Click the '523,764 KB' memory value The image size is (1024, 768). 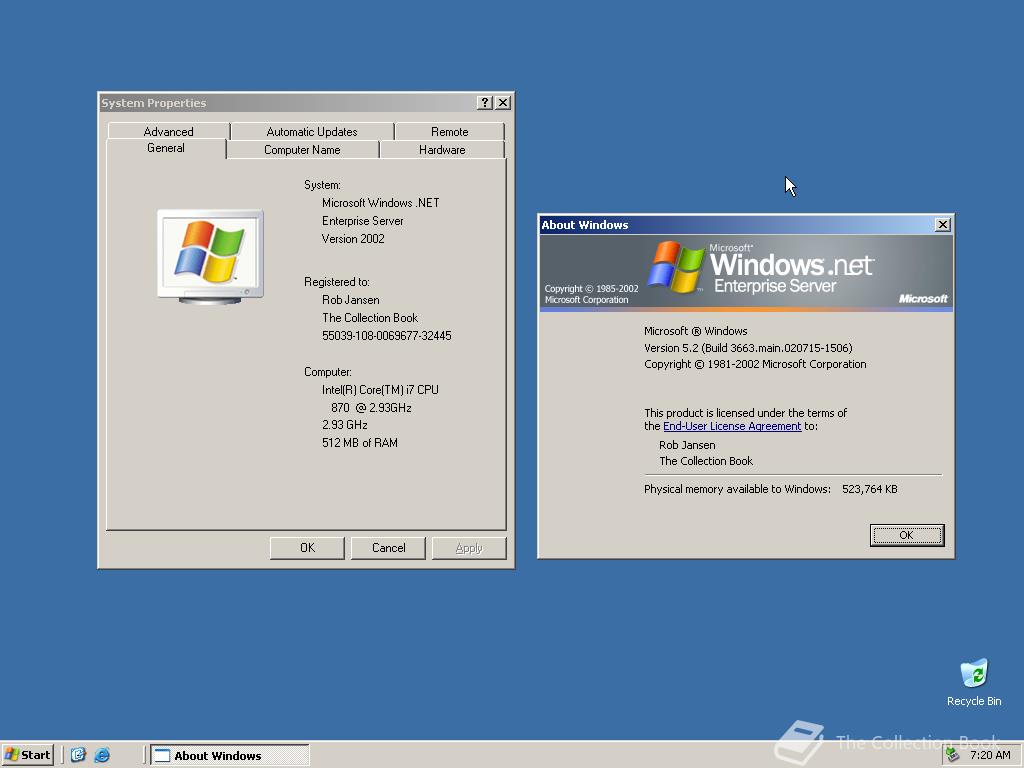870,489
